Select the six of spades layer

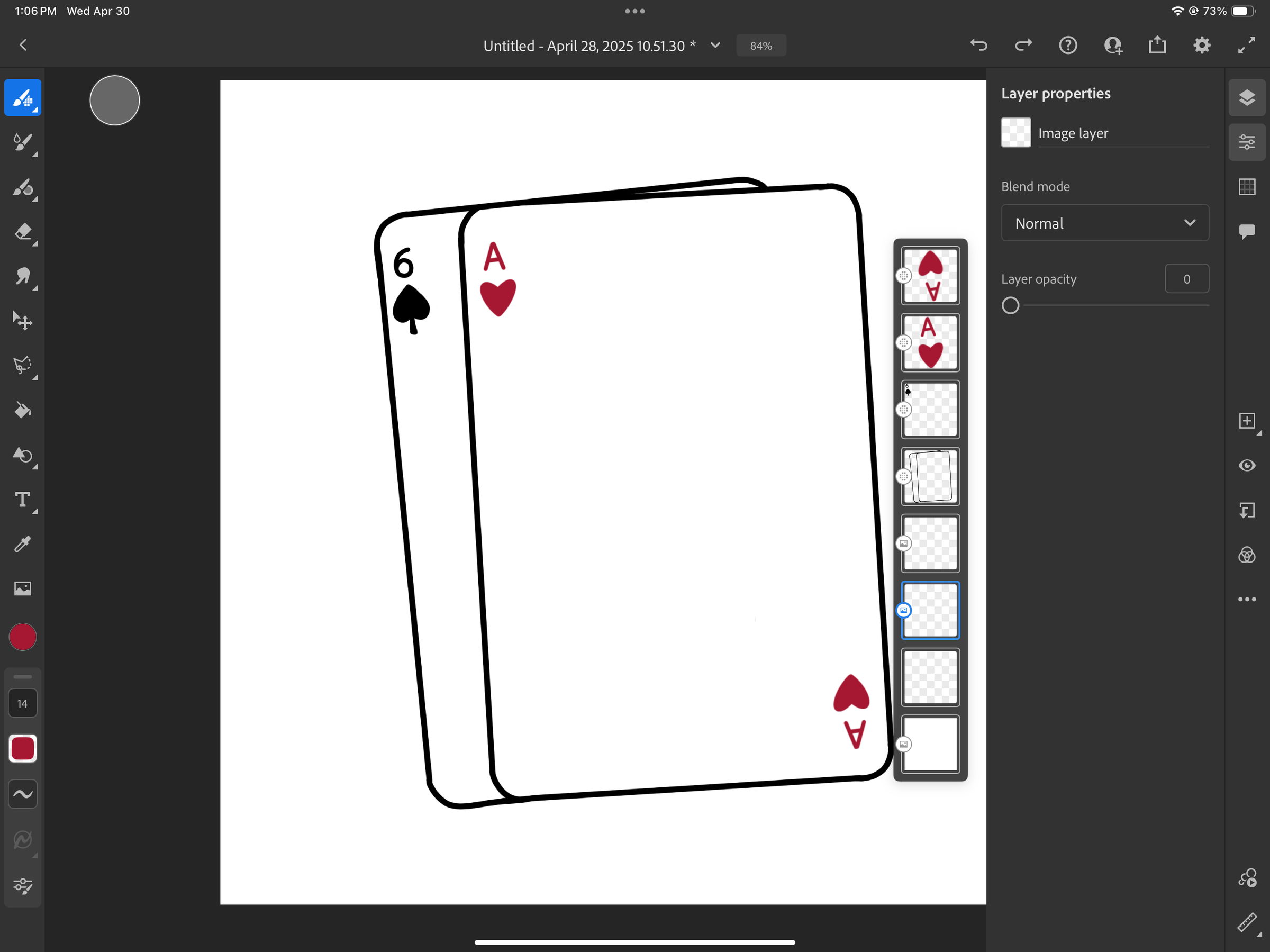point(930,410)
